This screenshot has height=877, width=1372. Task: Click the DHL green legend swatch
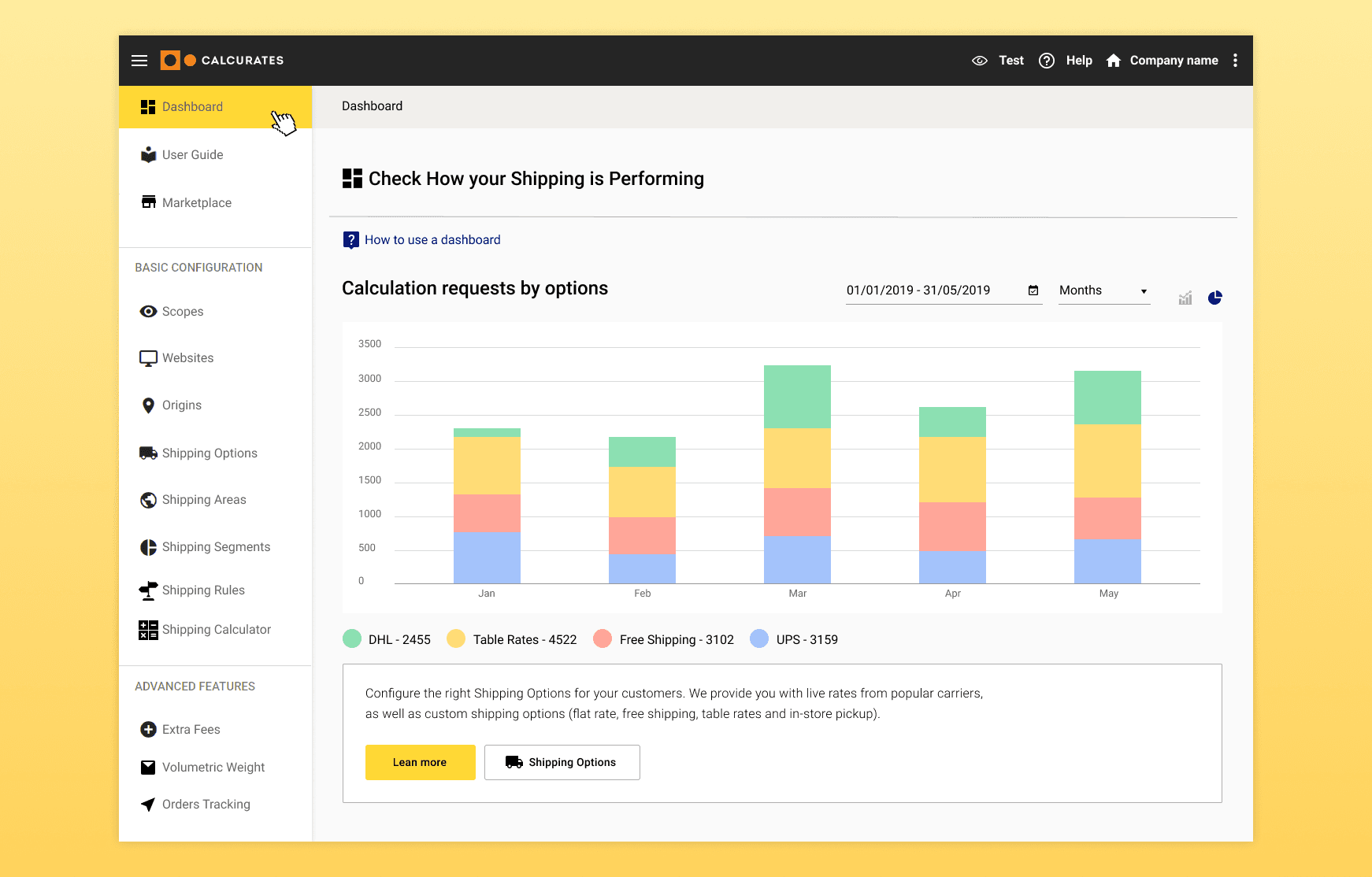tap(352, 638)
